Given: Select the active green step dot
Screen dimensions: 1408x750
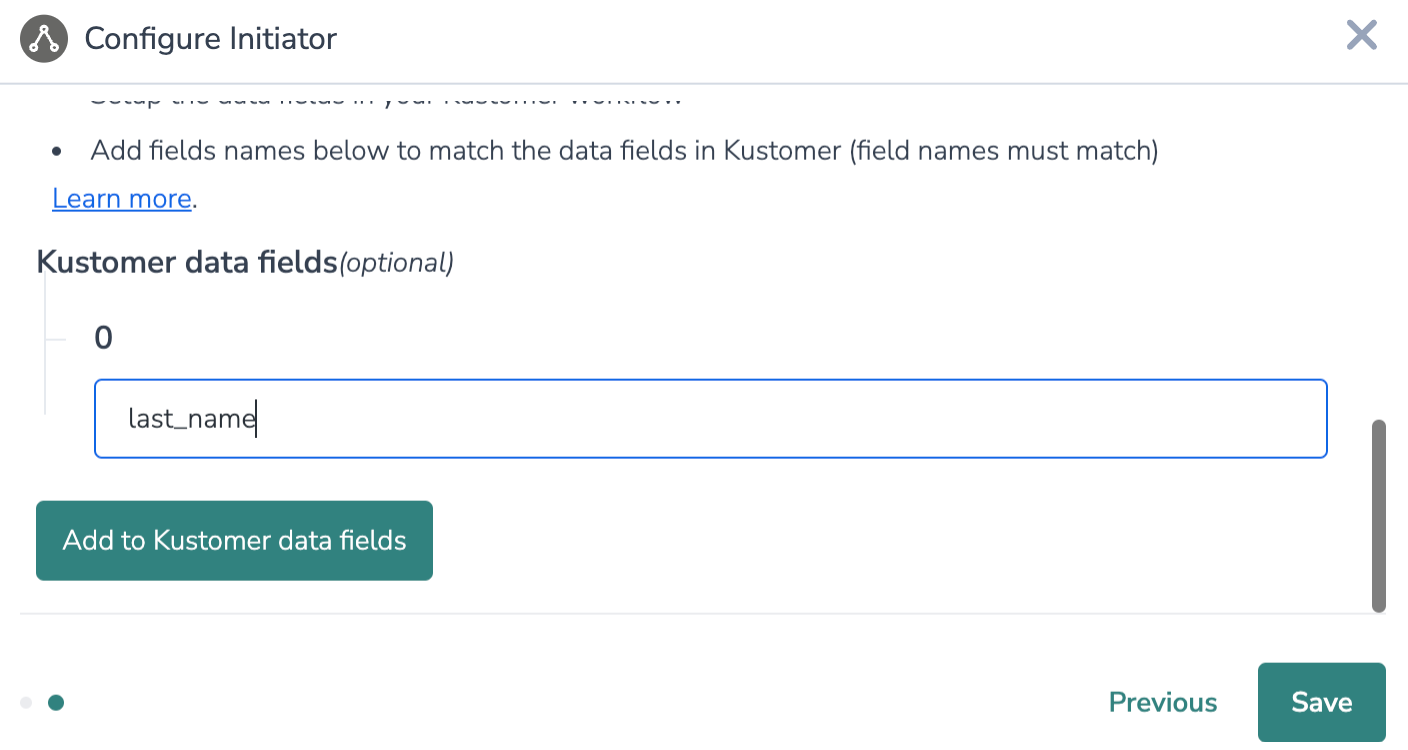Looking at the screenshot, I should click(x=56, y=703).
